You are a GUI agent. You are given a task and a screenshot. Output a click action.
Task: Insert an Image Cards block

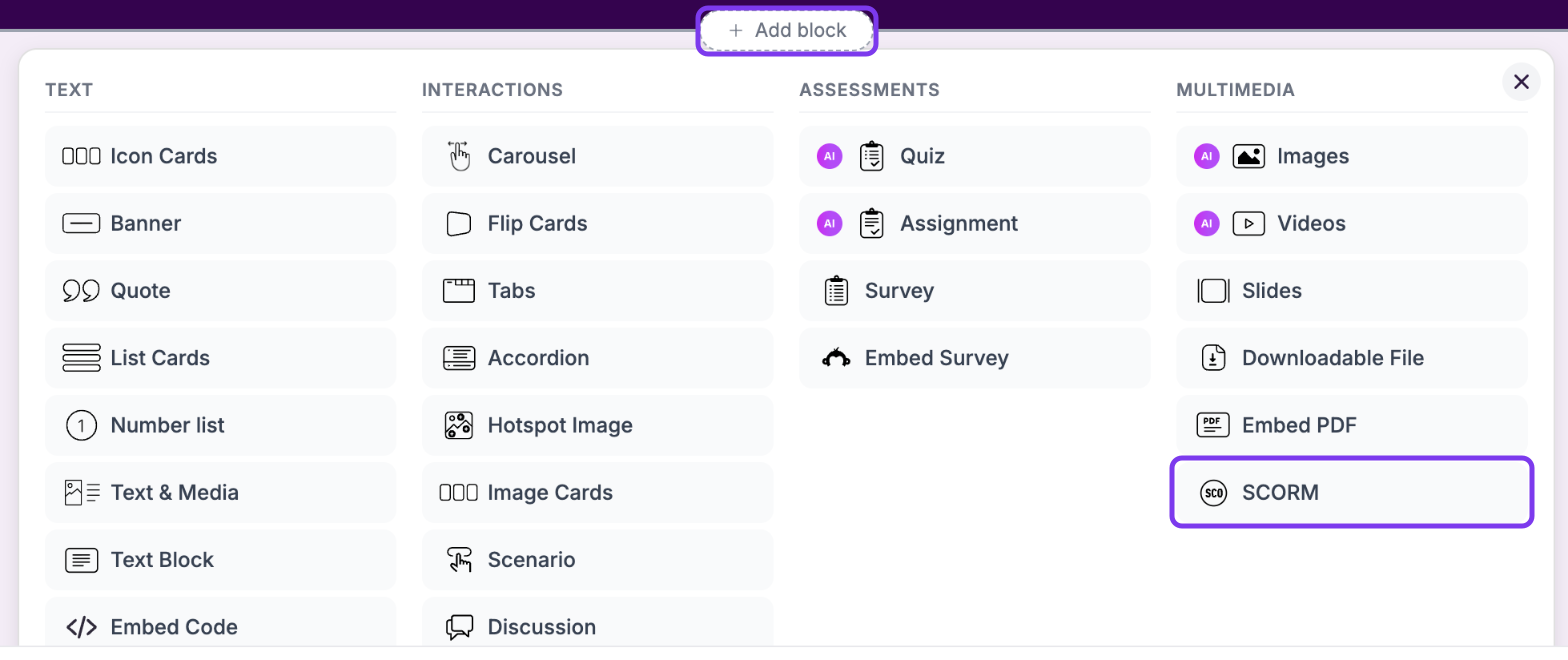pos(598,492)
